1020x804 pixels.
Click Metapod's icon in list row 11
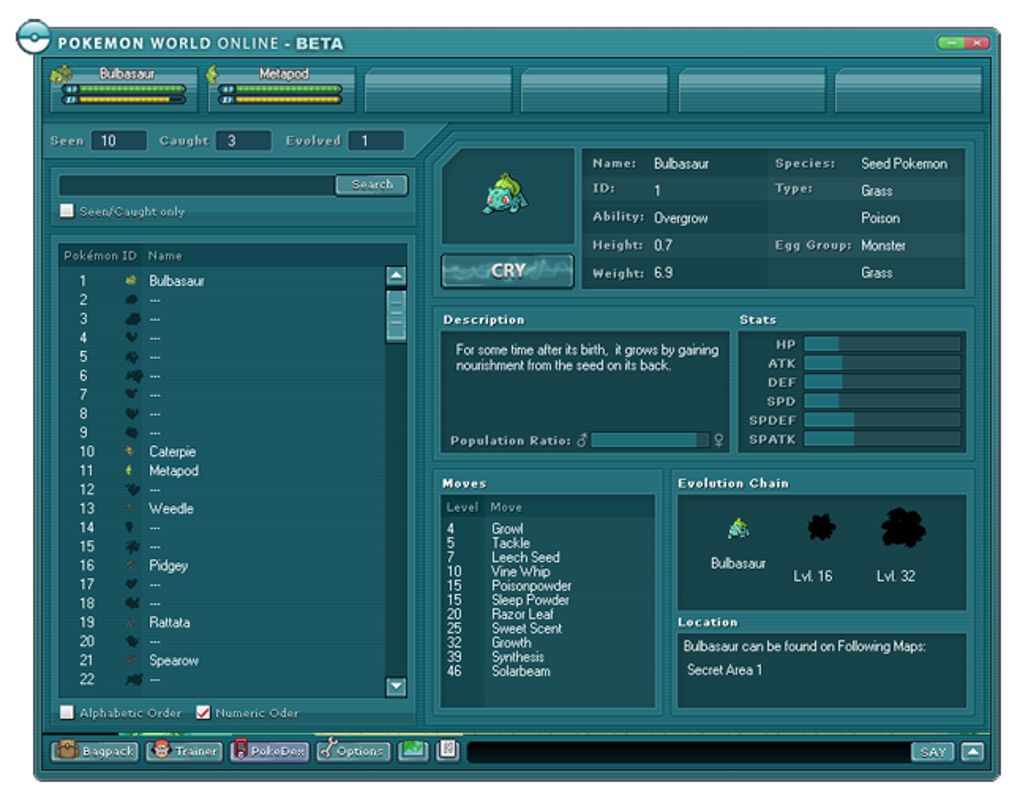129,470
